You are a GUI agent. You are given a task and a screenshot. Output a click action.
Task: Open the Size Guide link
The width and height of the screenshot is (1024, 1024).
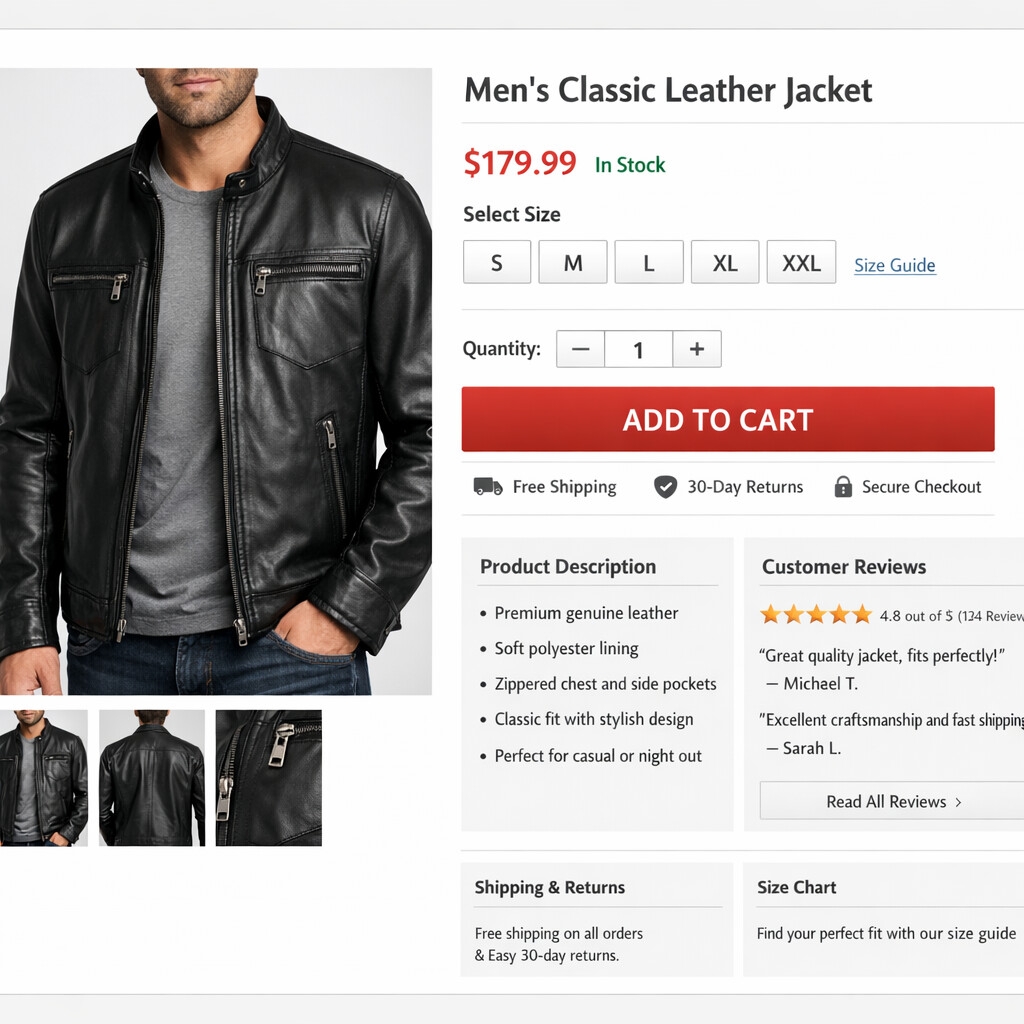coord(895,265)
